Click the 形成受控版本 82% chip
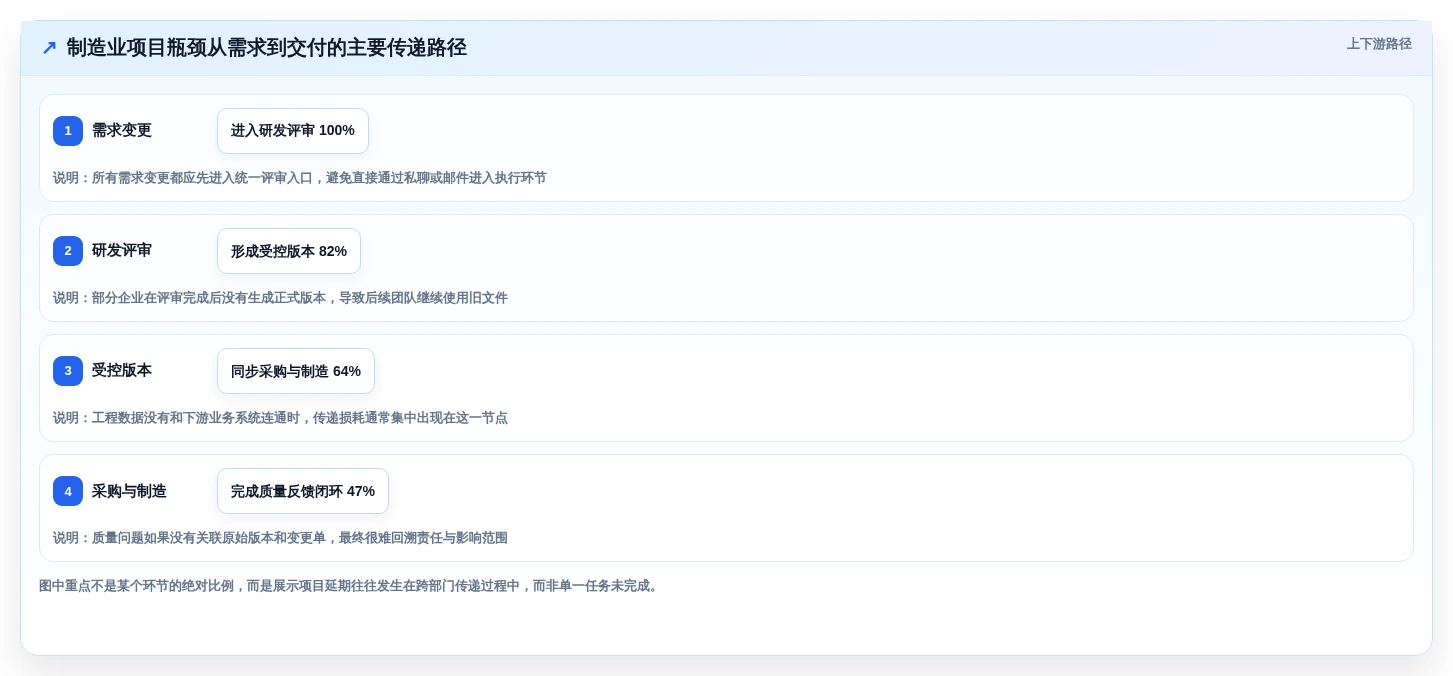The height and width of the screenshot is (676, 1453). point(289,251)
